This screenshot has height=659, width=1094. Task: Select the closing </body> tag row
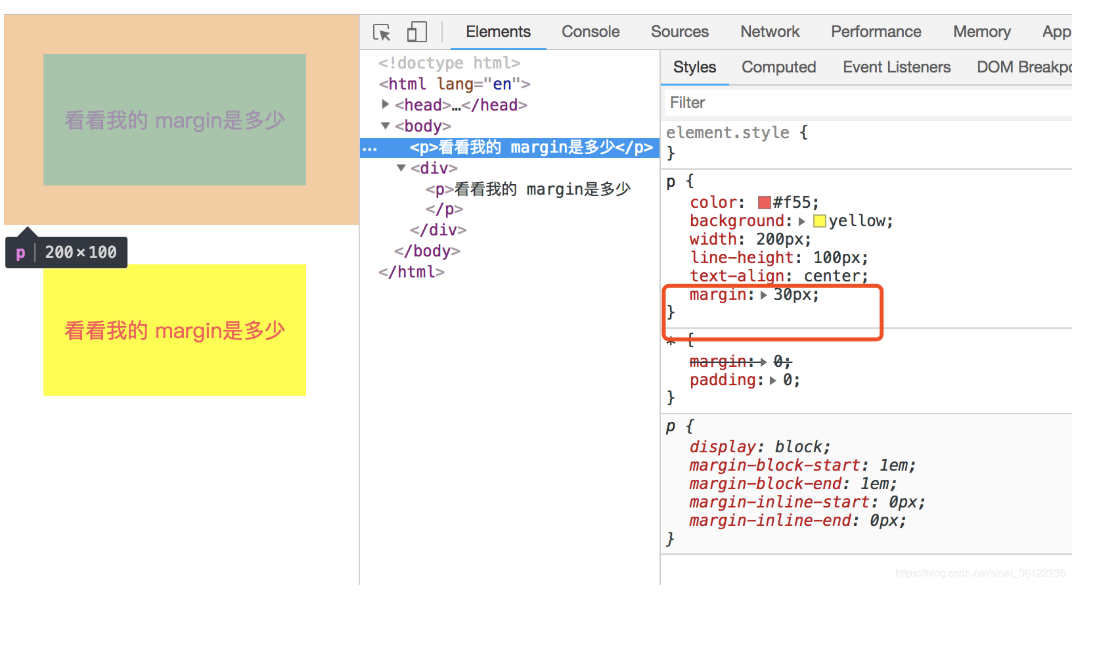tap(427, 251)
